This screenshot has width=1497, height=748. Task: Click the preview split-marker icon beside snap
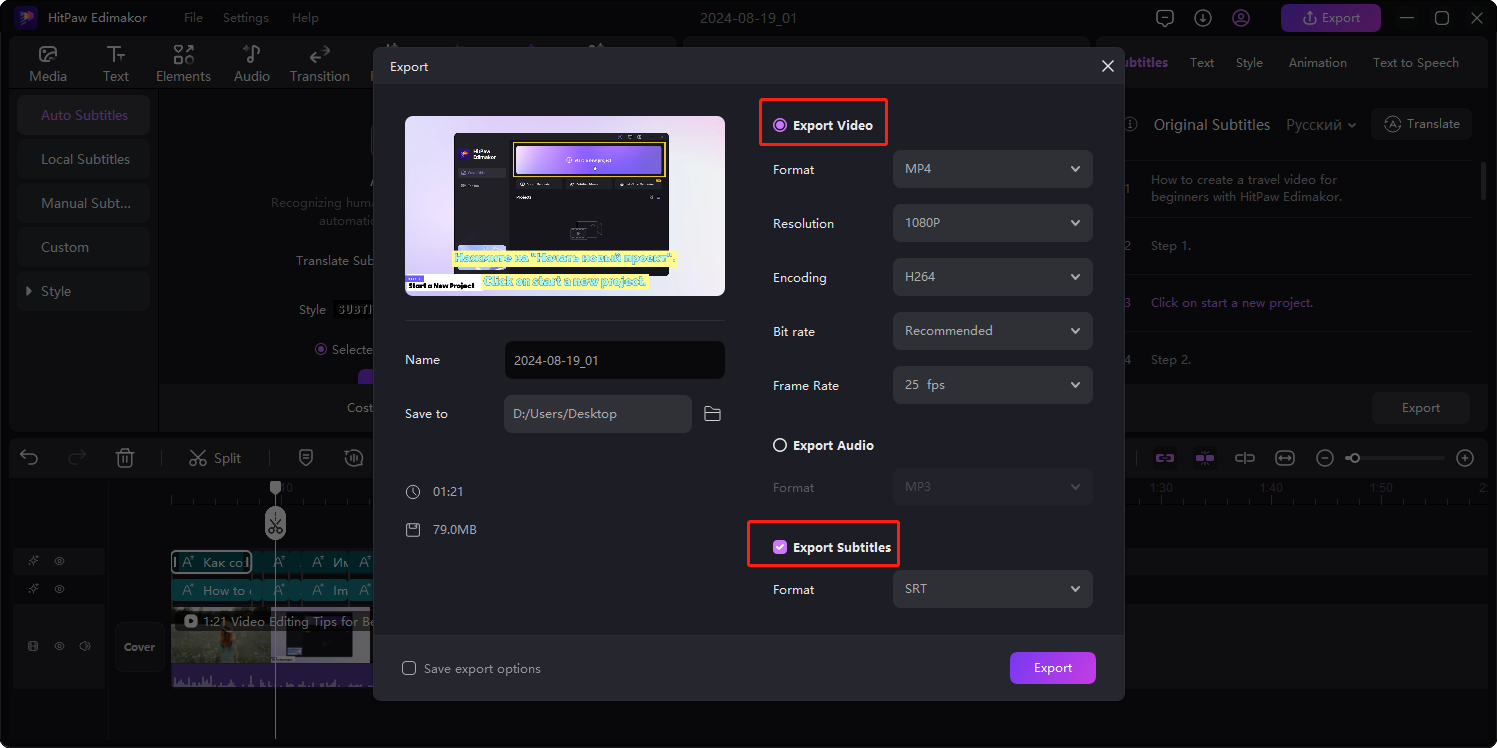tap(1245, 458)
